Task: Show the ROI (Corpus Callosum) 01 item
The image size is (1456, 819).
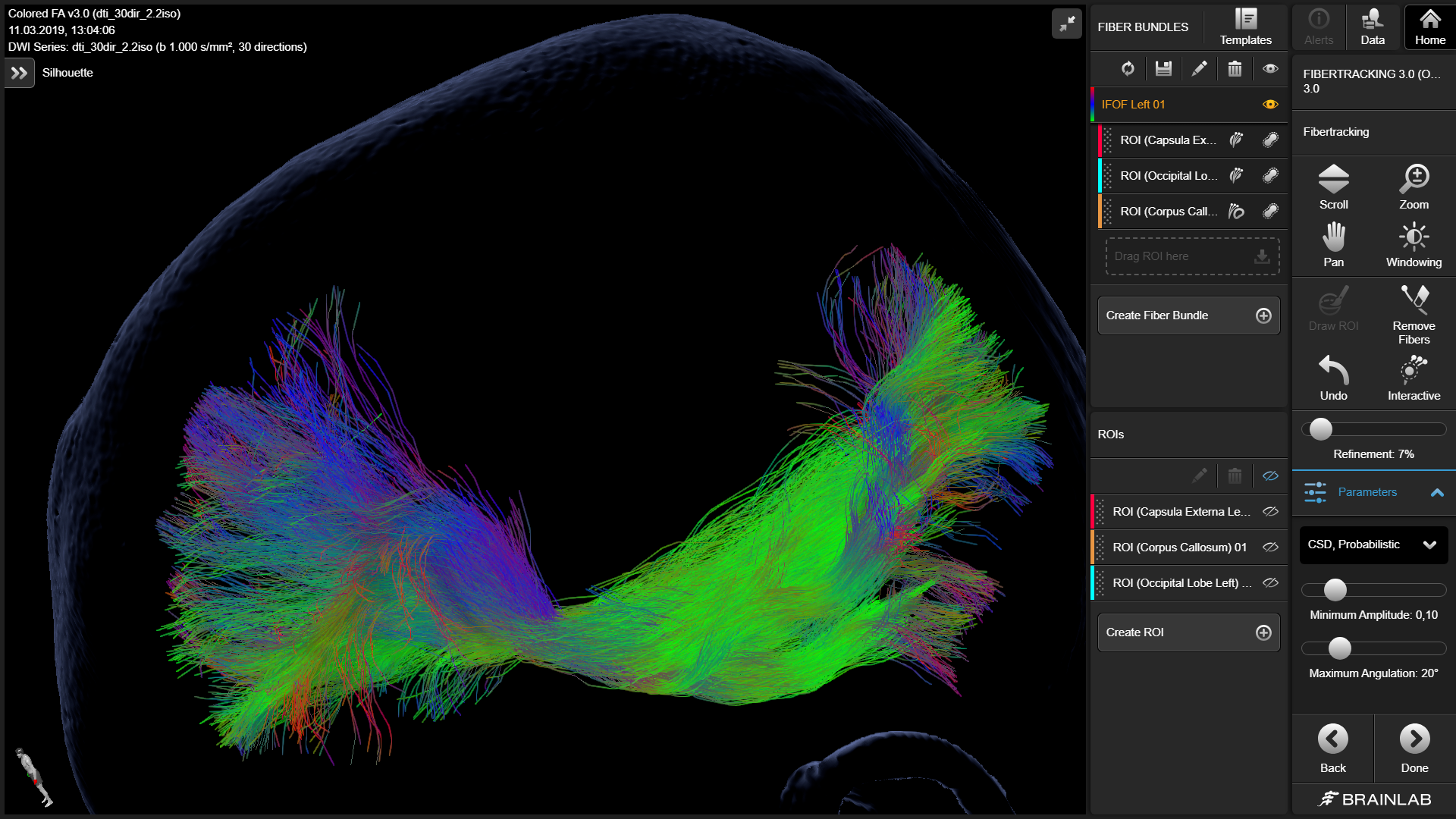Action: tap(1270, 548)
